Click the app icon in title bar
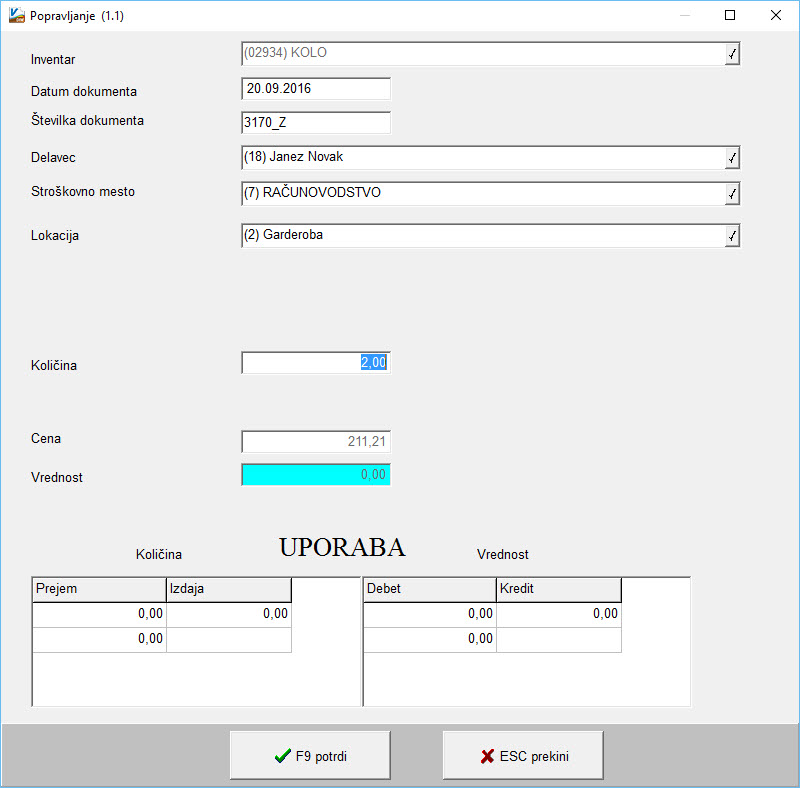Image resolution: width=800 pixels, height=788 pixels. tap(17, 16)
